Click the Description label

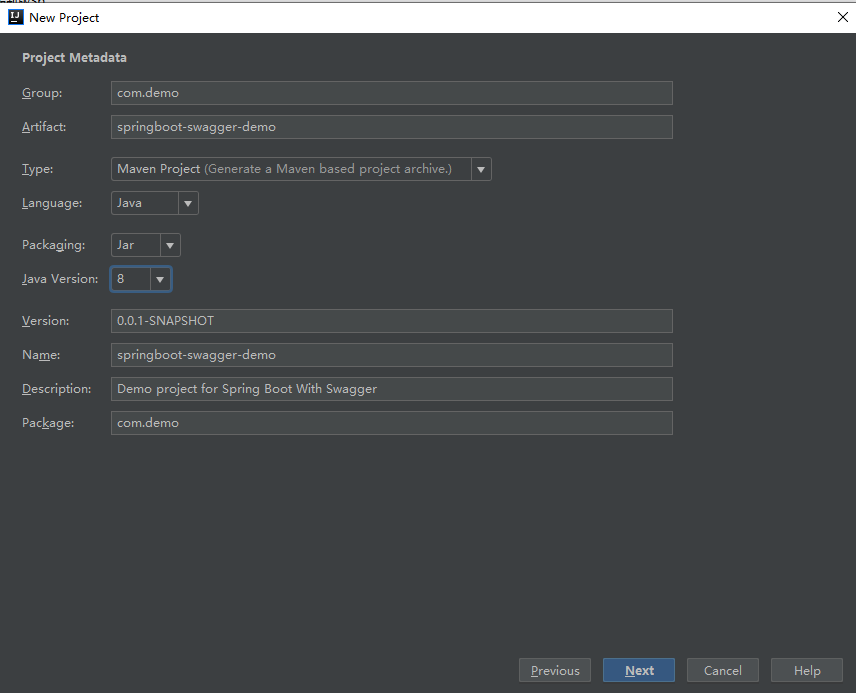[57, 389]
